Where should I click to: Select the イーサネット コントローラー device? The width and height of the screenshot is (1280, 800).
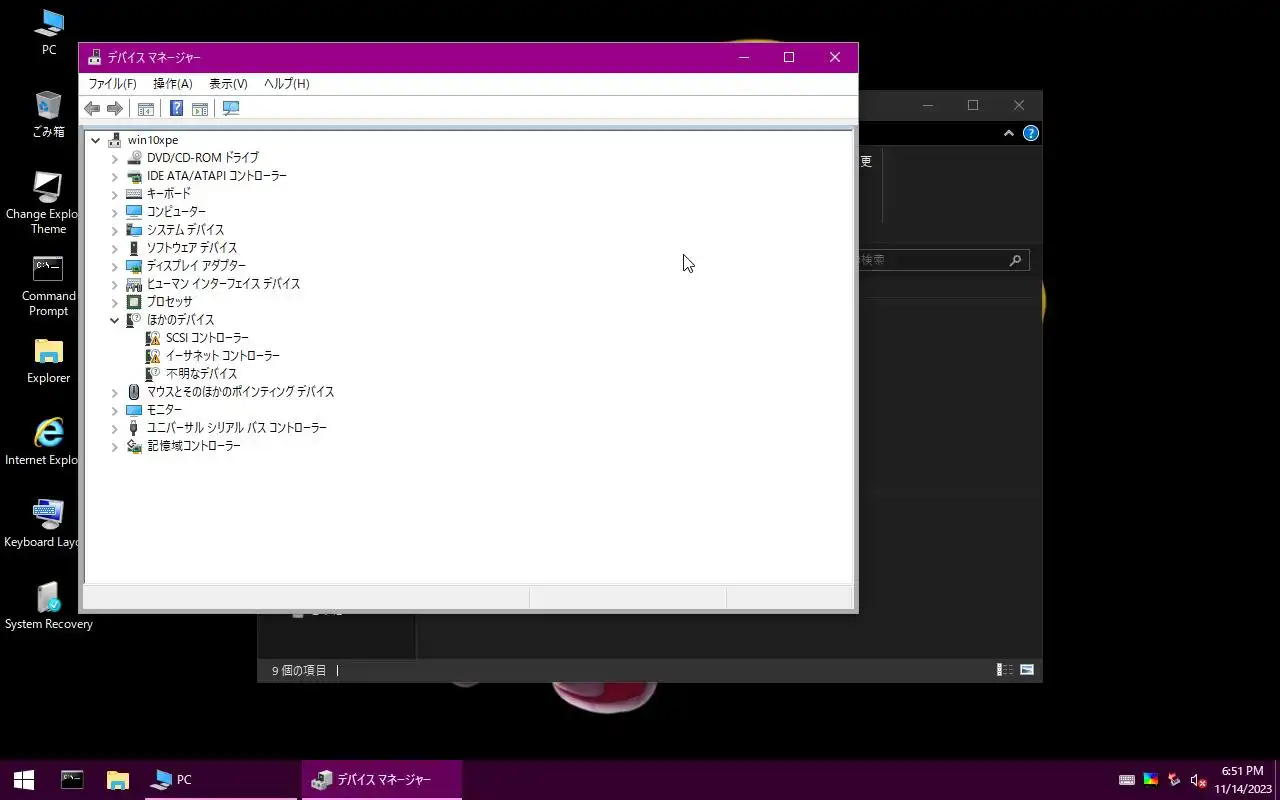click(222, 356)
